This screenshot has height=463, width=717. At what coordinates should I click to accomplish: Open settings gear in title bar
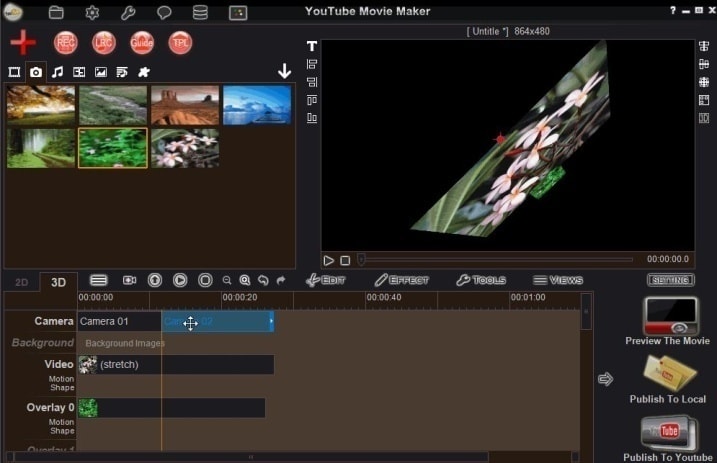(x=92, y=12)
